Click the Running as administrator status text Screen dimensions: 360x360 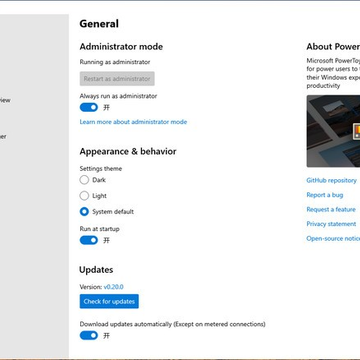(x=115, y=62)
